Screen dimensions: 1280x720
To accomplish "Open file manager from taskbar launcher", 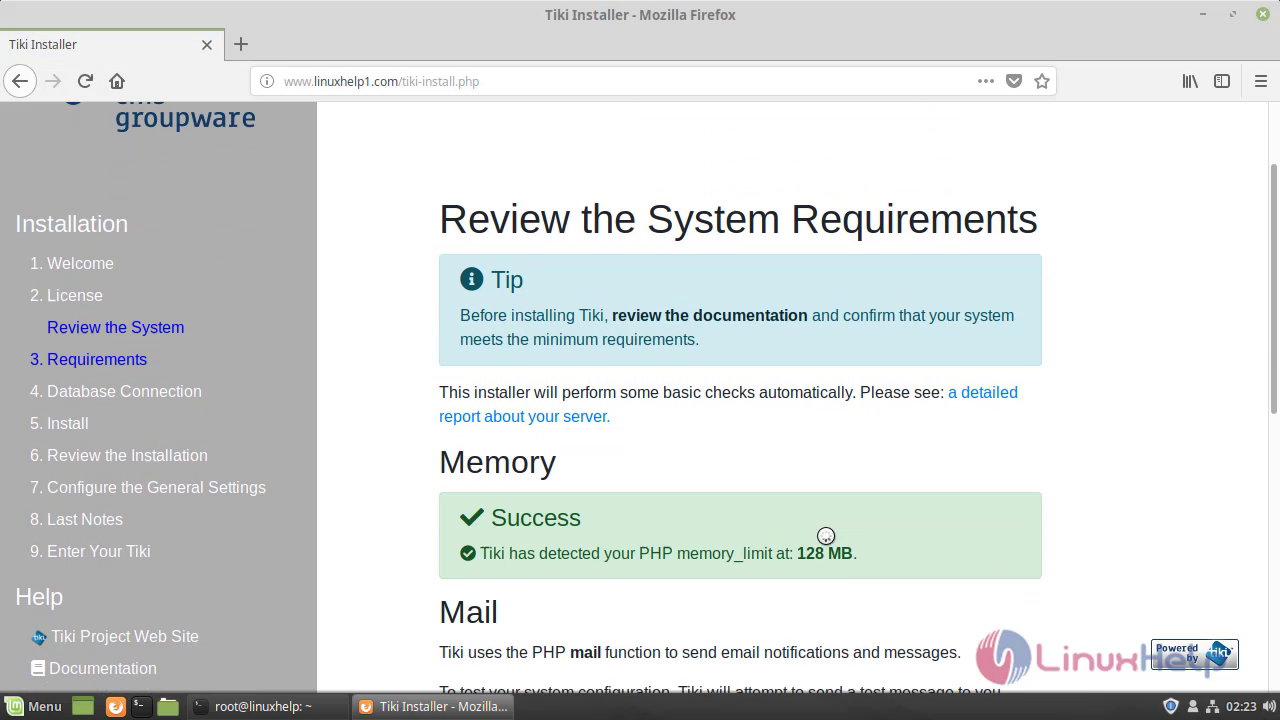I will click(167, 706).
